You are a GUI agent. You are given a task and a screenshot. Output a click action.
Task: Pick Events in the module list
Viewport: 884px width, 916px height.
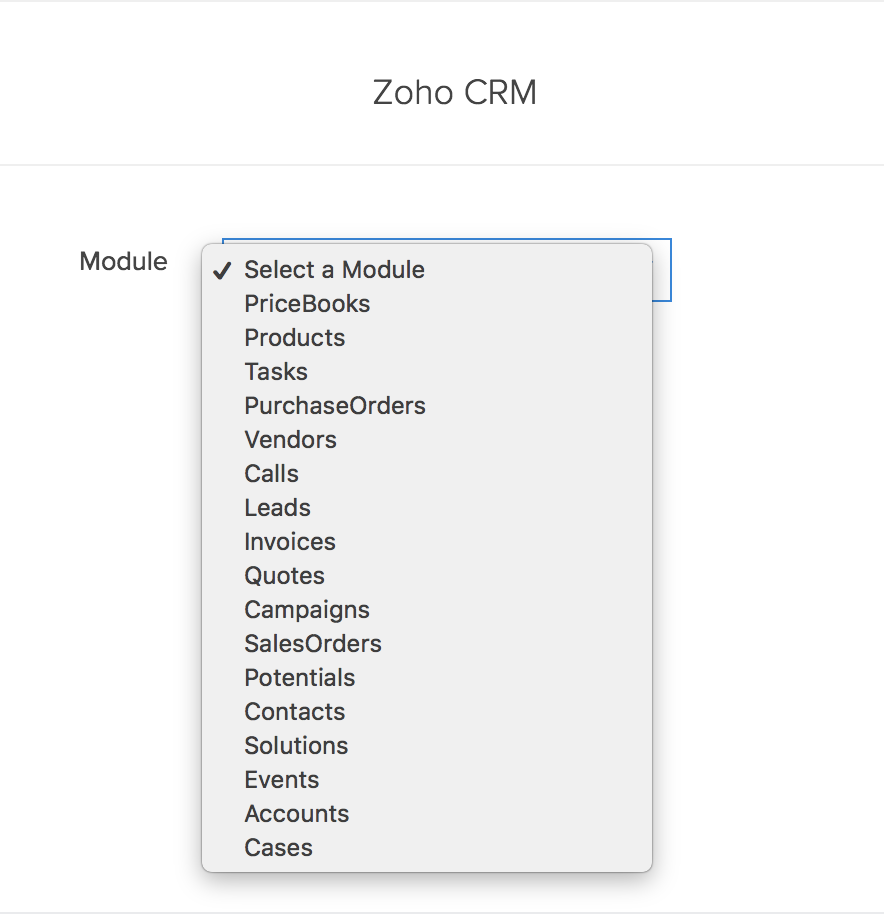[282, 780]
